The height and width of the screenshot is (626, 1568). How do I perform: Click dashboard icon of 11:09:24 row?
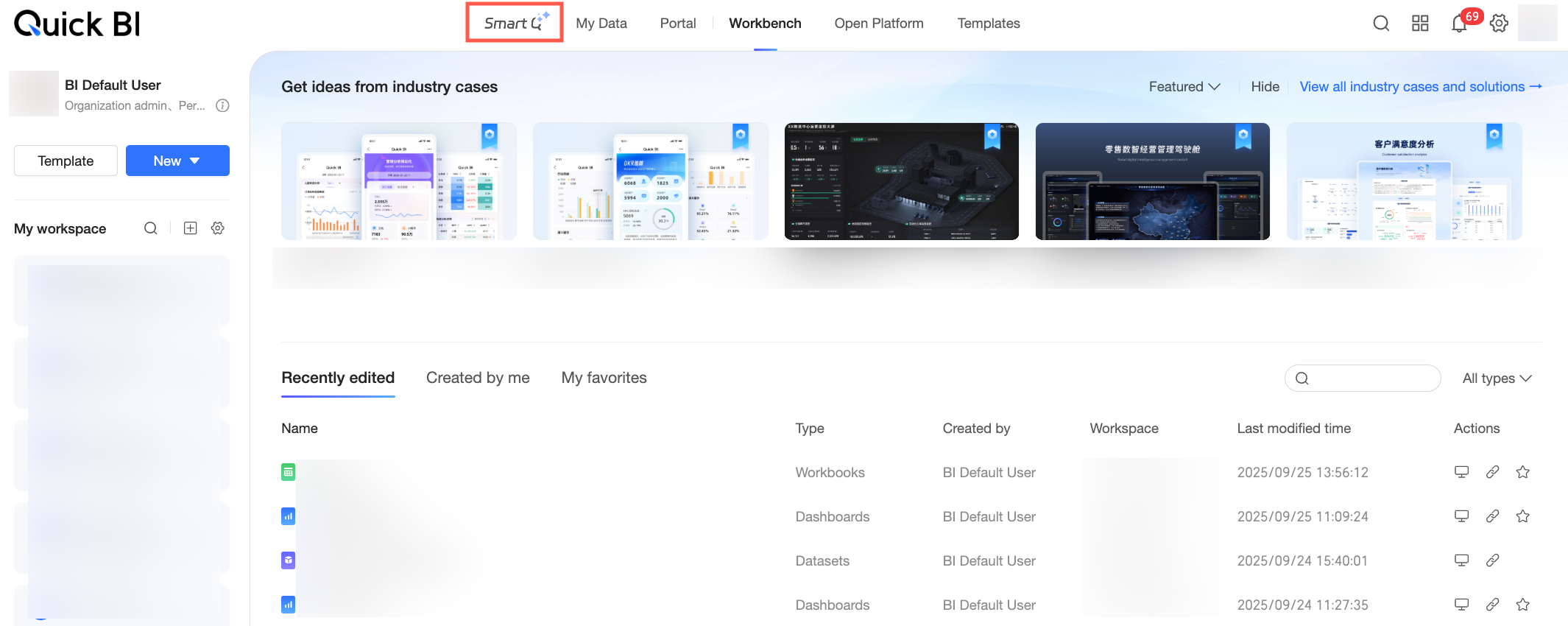pos(289,516)
